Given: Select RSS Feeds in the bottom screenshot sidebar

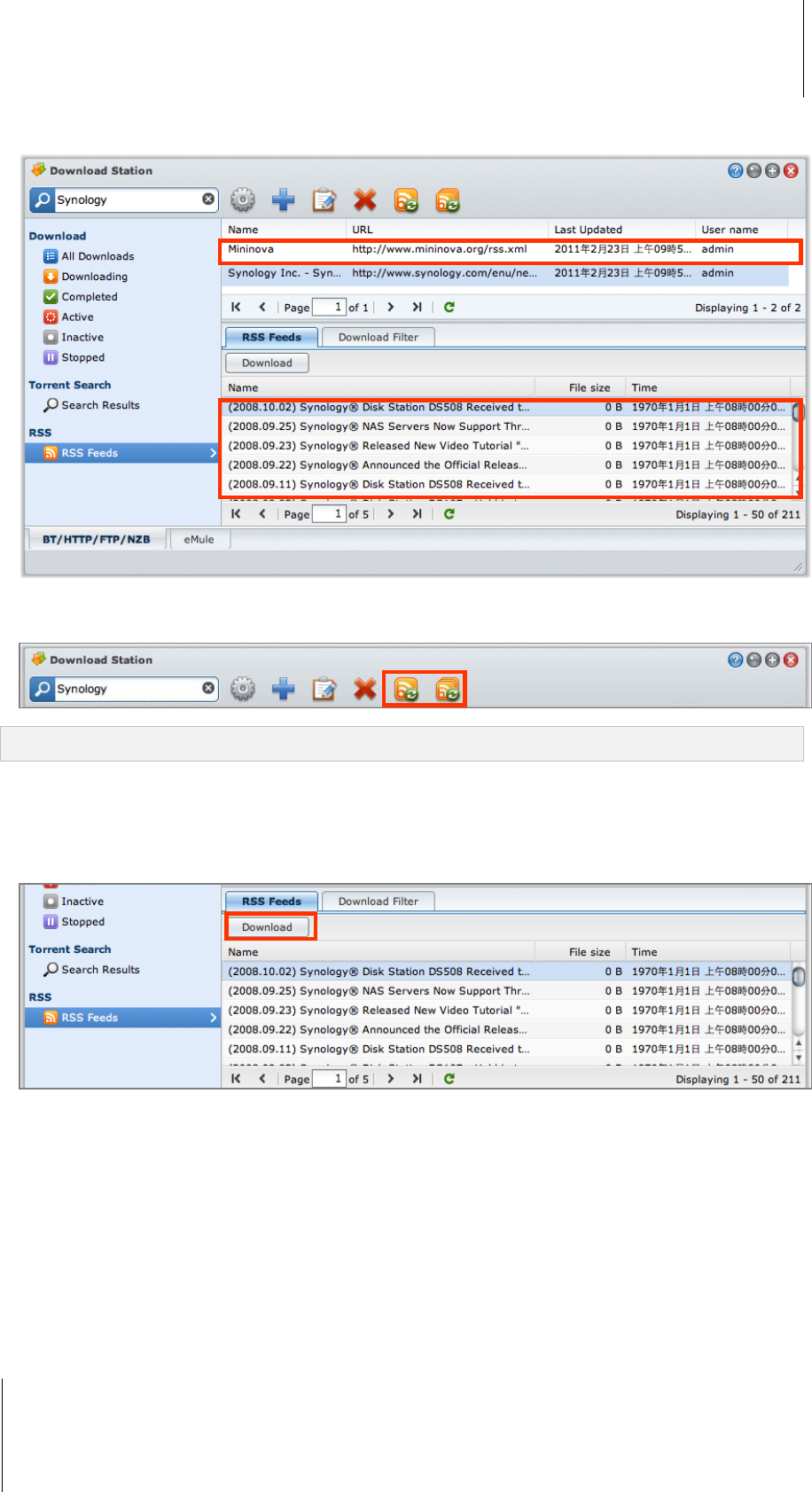Looking at the screenshot, I should (x=122, y=1018).
